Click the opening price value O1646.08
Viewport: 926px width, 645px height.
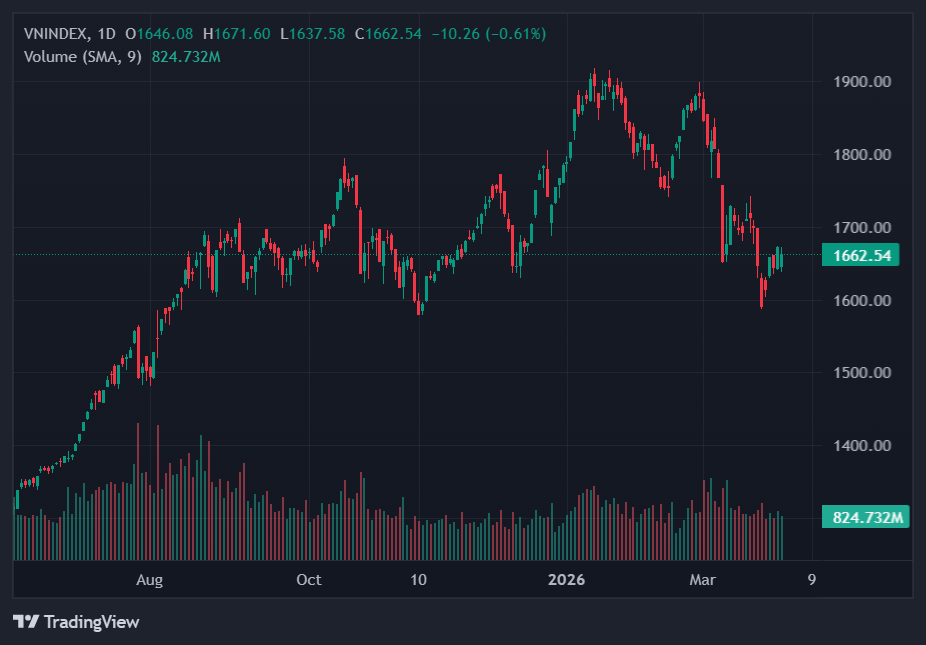pos(159,34)
